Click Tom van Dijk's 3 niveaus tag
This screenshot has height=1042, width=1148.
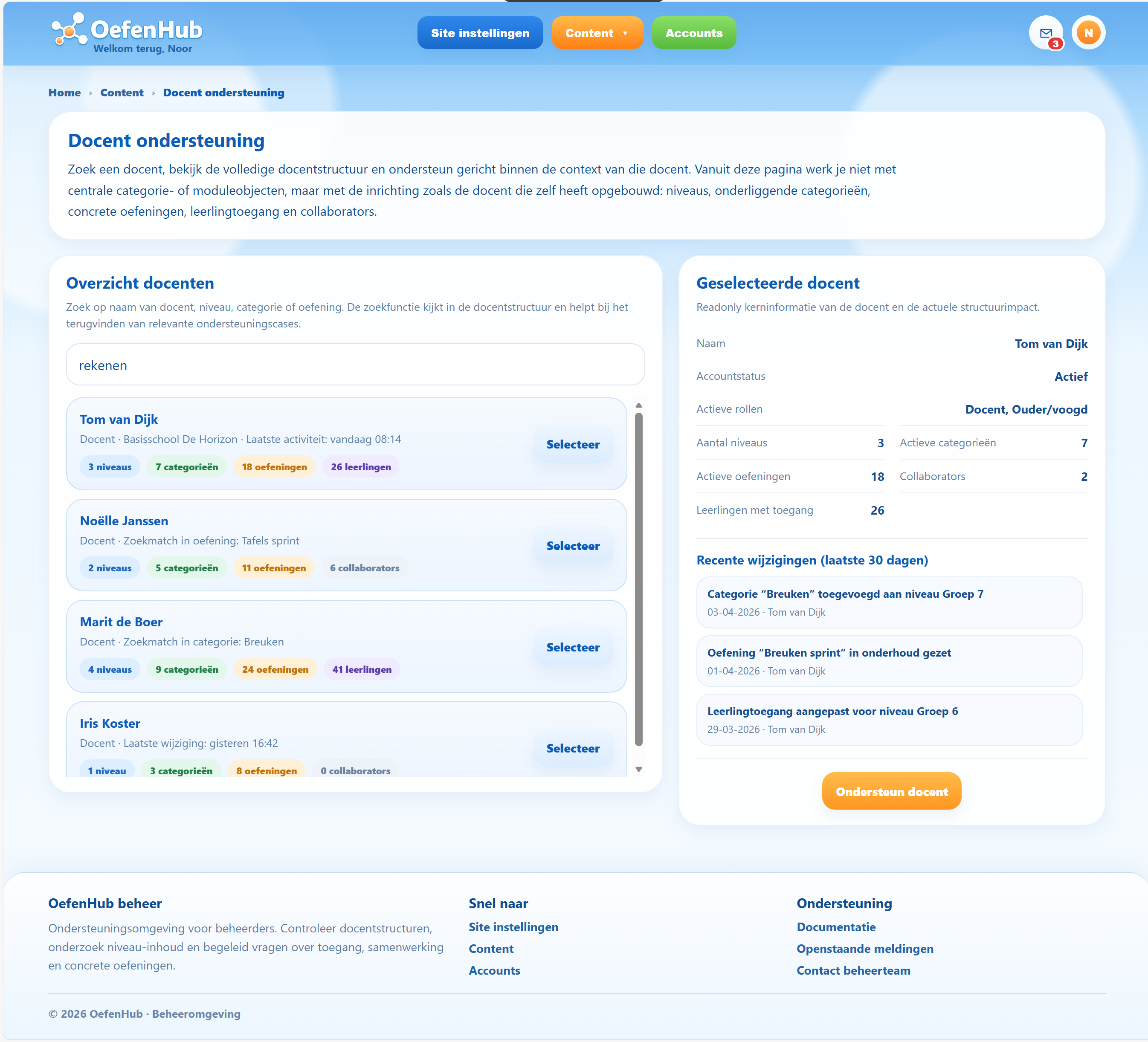pos(110,467)
